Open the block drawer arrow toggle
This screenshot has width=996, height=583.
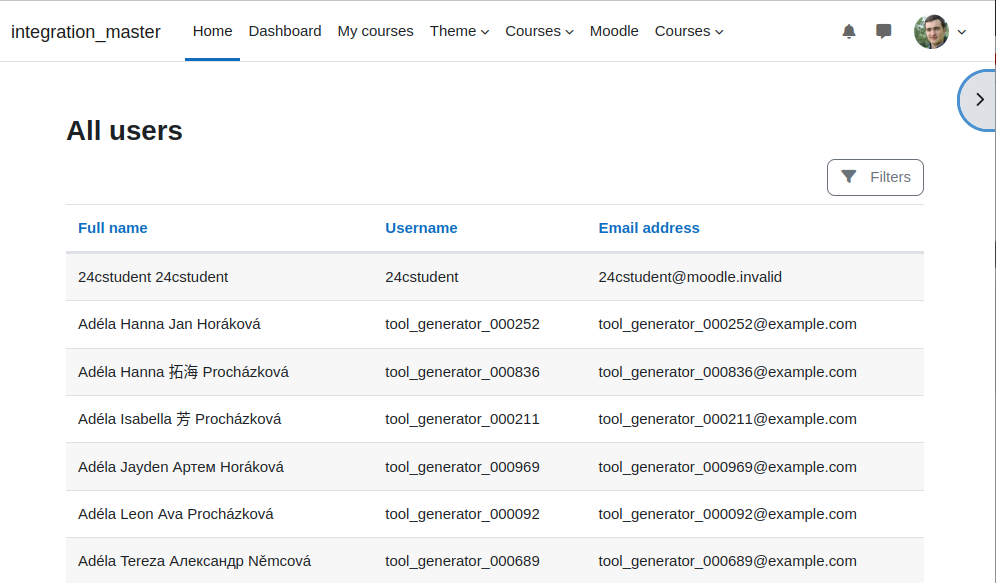(979, 100)
